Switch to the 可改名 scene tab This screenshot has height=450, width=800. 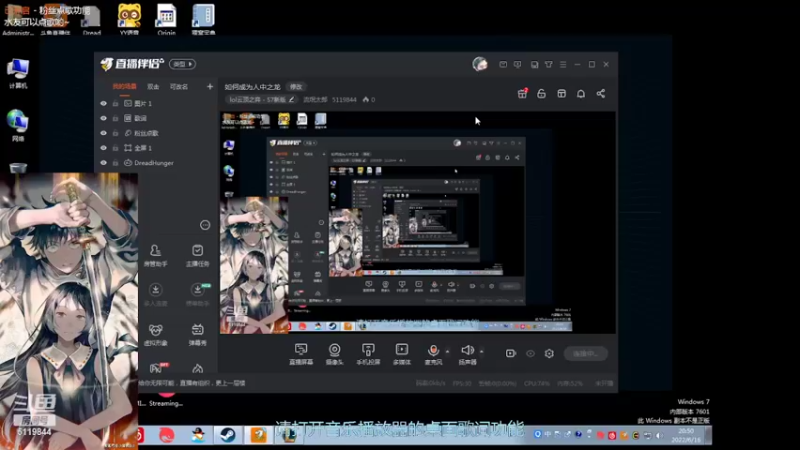[x=179, y=87]
